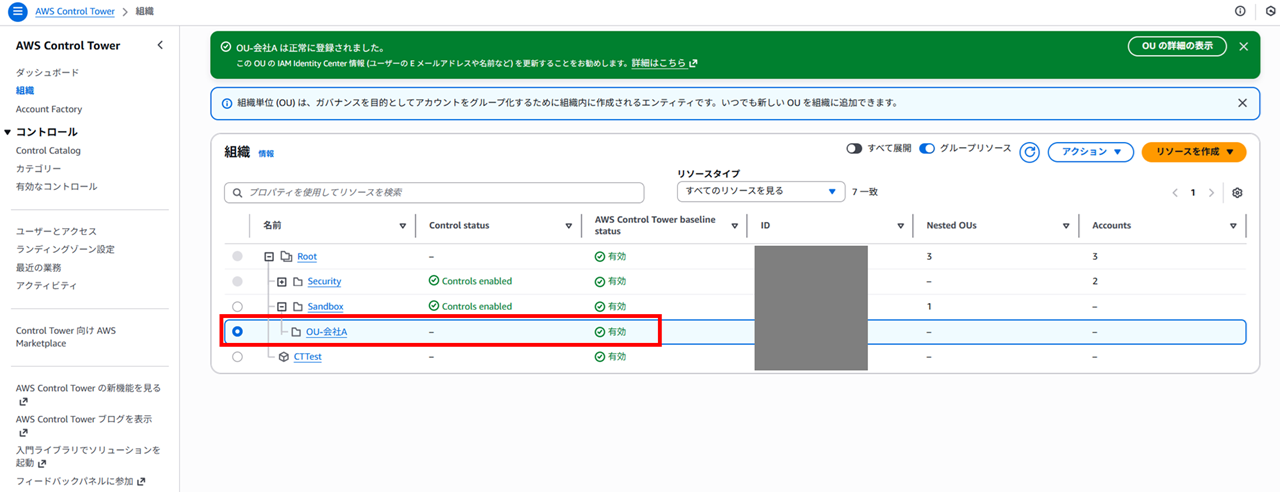This screenshot has height=492, width=1280.
Task: Click the magnifier icon in search field
Action: point(238,192)
